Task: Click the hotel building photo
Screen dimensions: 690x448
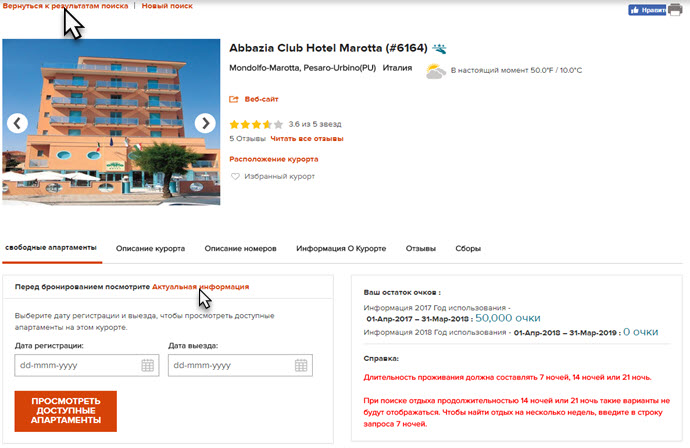Action: pyautogui.click(x=111, y=122)
